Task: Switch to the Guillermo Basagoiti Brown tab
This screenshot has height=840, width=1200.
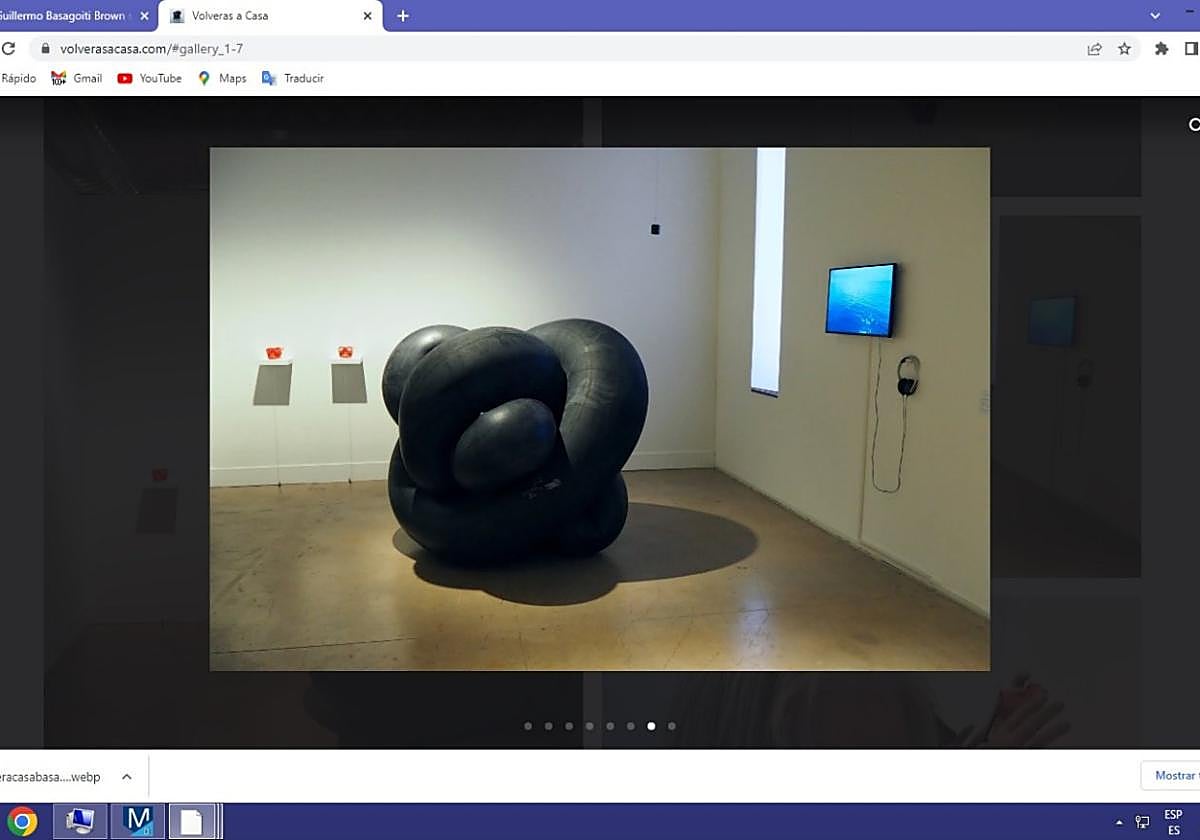Action: [70, 16]
